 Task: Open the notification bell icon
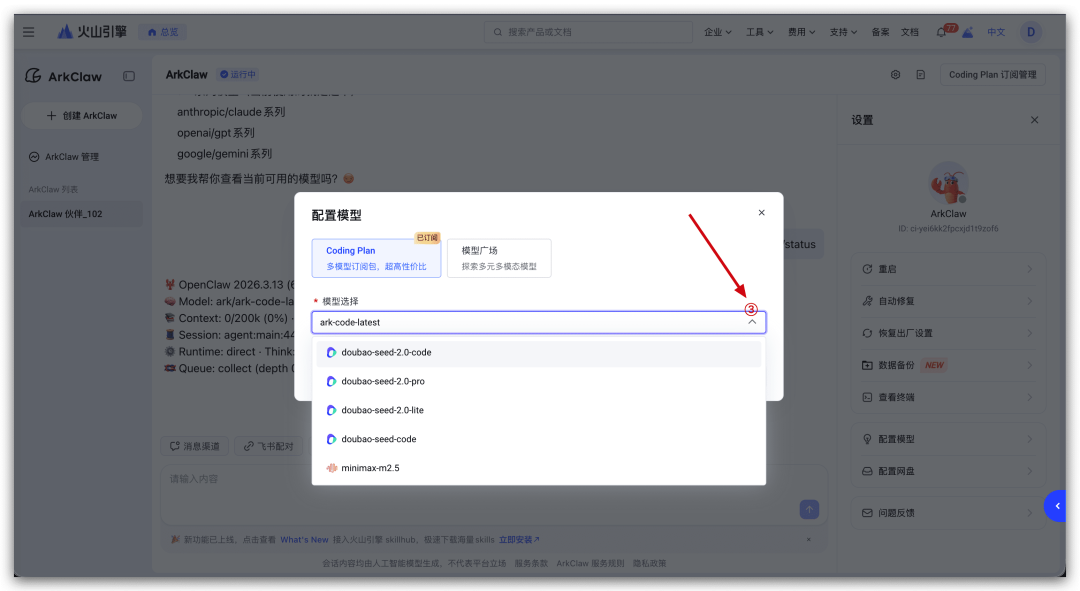[941, 32]
